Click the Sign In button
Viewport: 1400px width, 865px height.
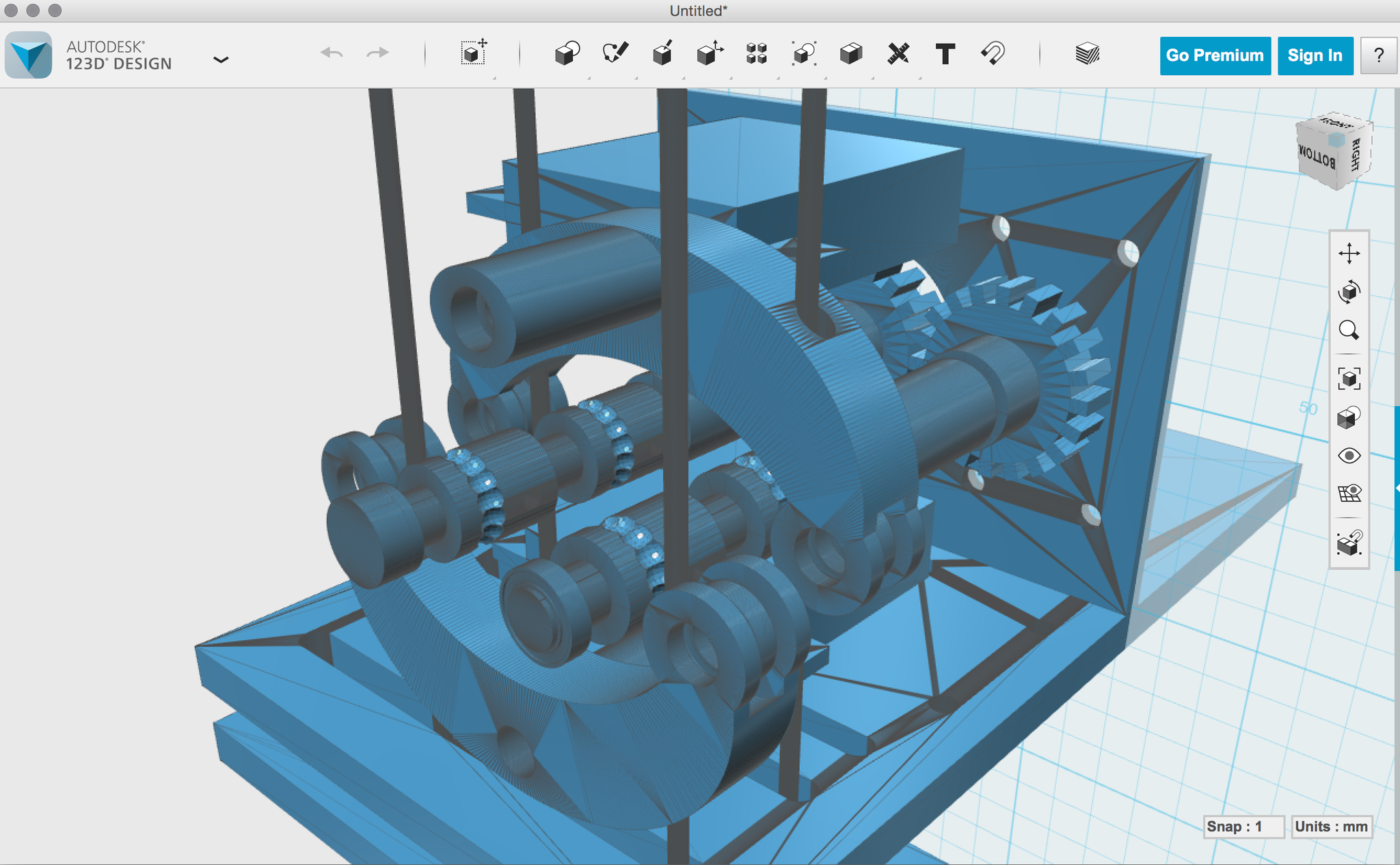[1315, 55]
